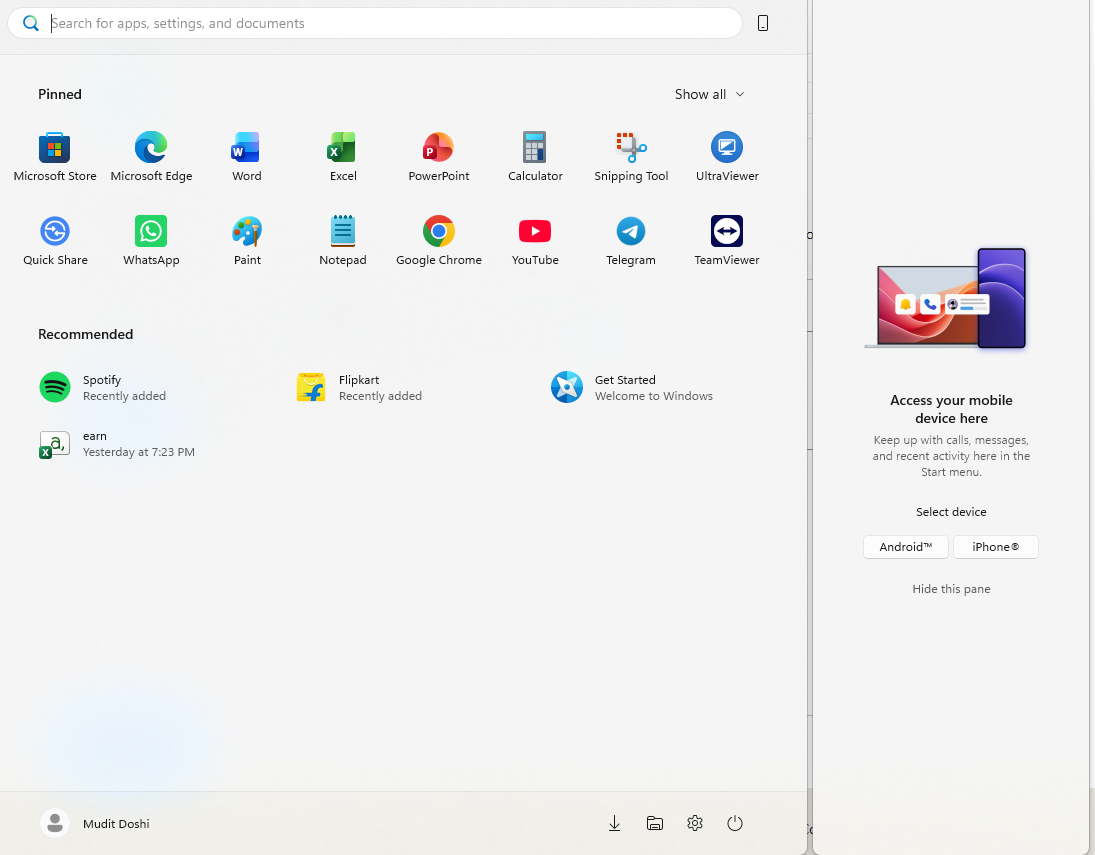Viewport: 1095px width, 855px height.
Task: Click 'Yesterday at 7:23 PM' text
Action: (x=139, y=452)
